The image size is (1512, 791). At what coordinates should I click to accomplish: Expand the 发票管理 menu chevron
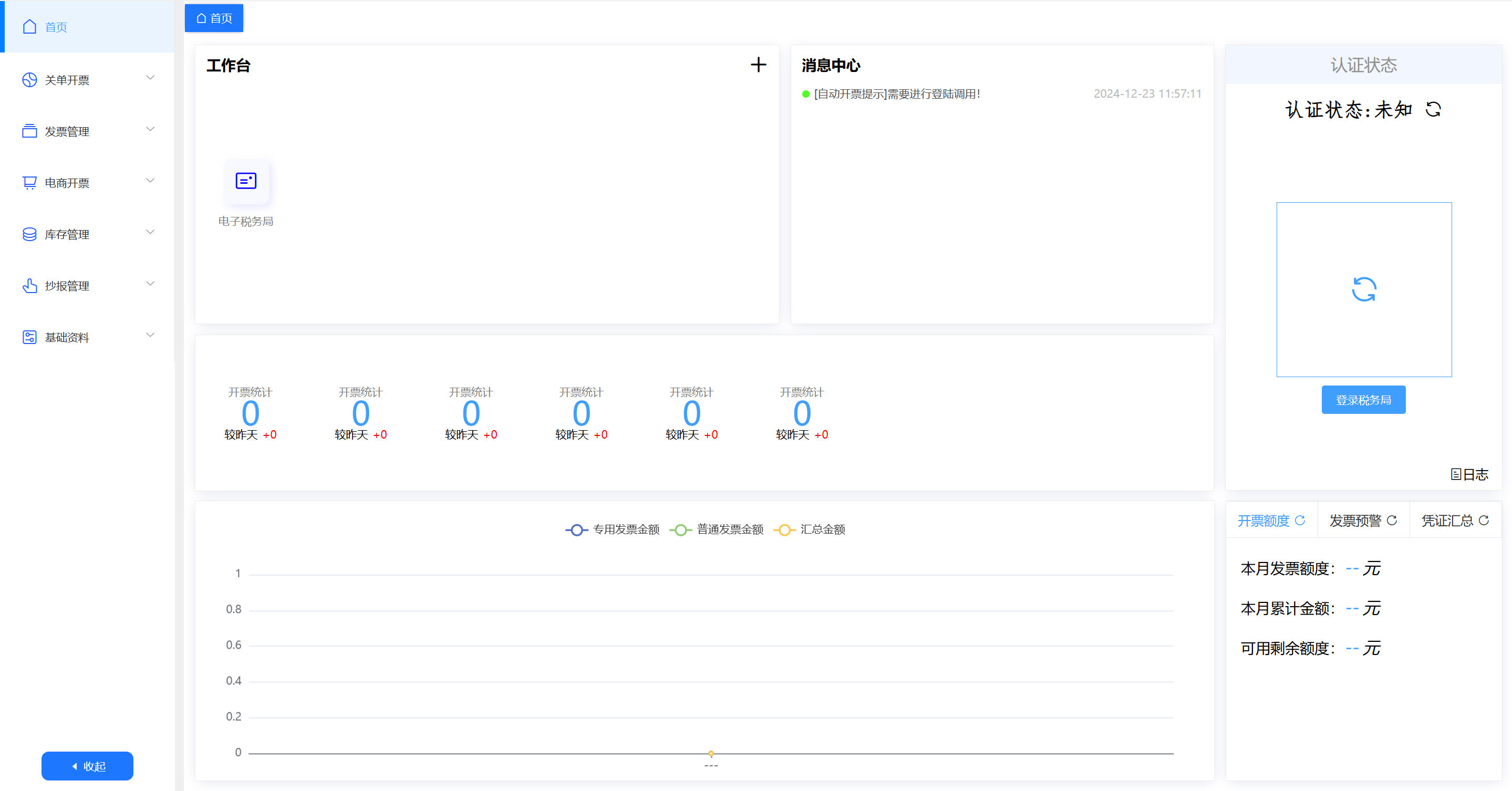coord(150,130)
